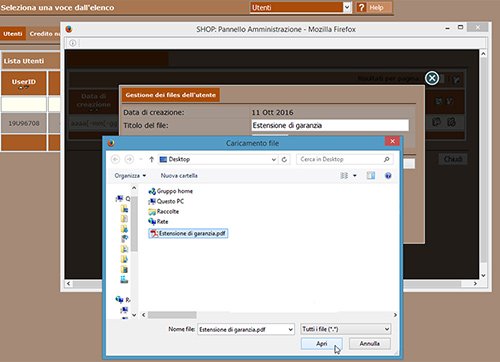Refresh the Desktop folder location
The width and height of the screenshot is (500, 362).
(284, 159)
